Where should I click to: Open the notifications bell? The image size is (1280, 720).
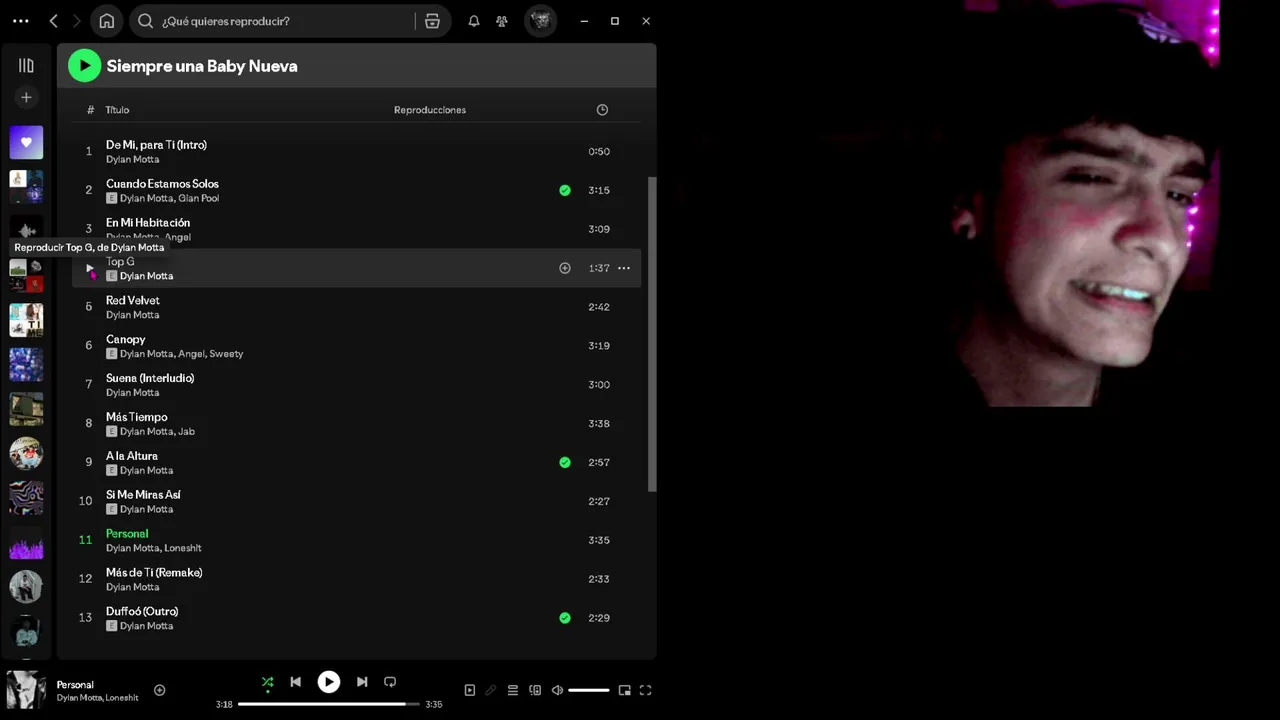click(474, 21)
